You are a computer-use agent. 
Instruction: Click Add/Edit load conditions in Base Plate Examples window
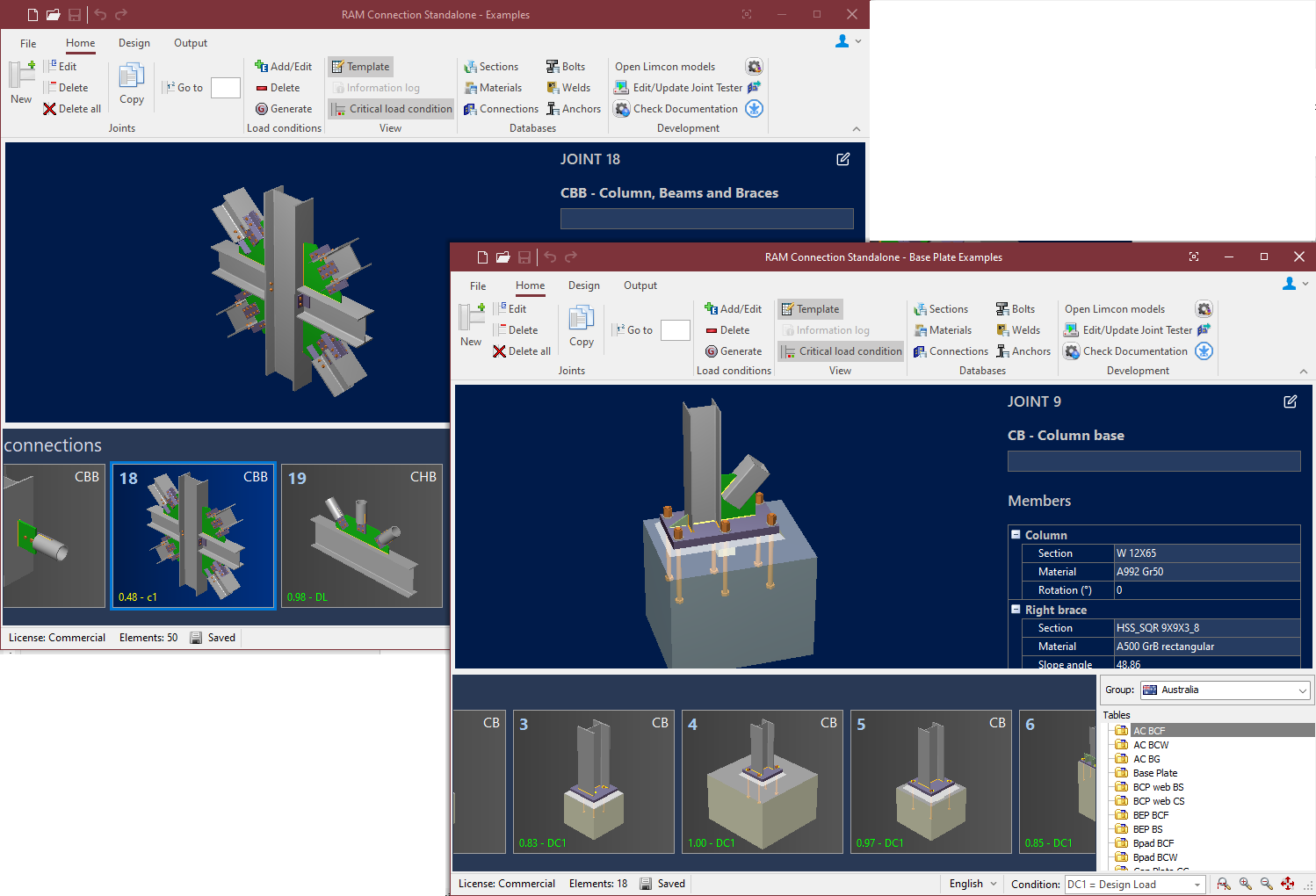coord(733,309)
